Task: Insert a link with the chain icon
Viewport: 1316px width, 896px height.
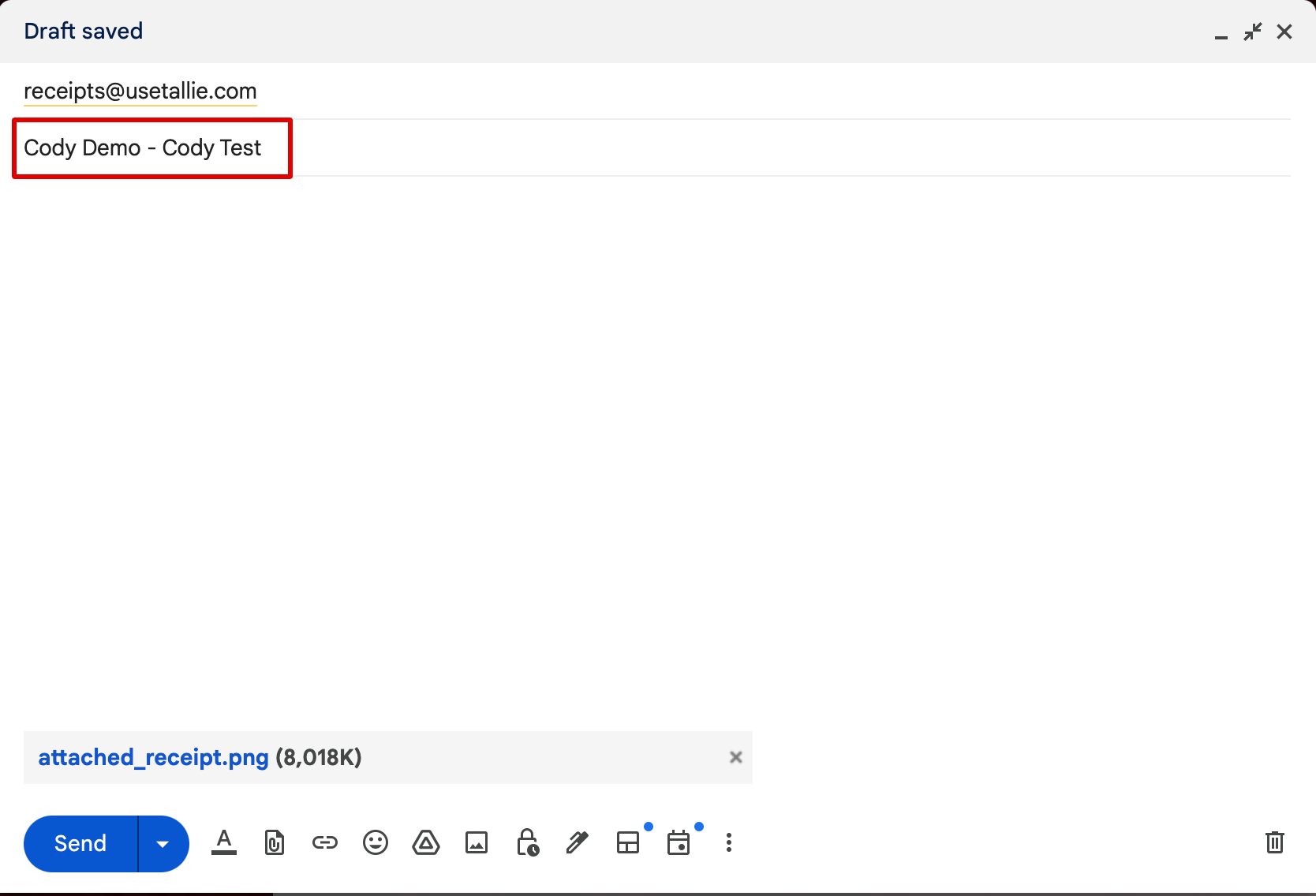Action: pyautogui.click(x=325, y=842)
